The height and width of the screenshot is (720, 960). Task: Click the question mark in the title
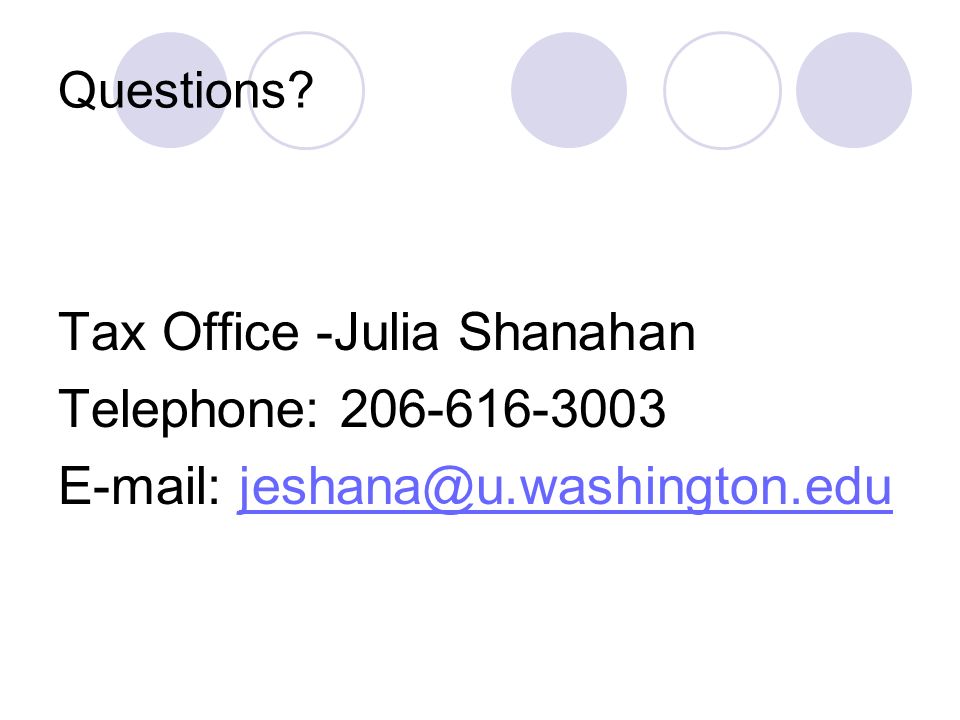click(301, 89)
